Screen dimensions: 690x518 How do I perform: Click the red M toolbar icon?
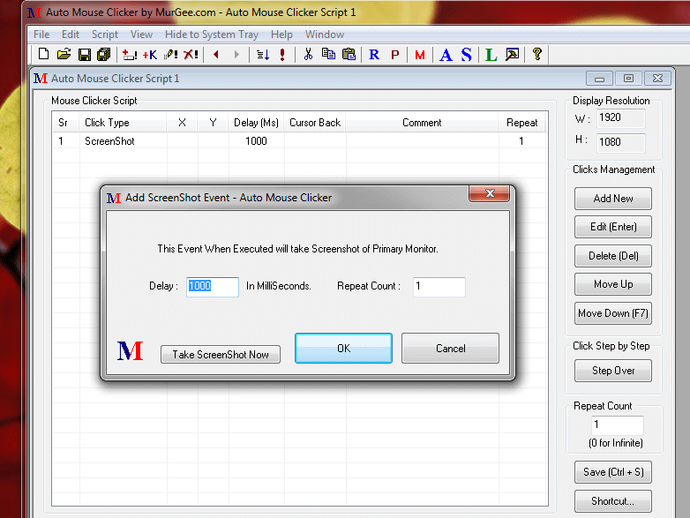(420, 55)
